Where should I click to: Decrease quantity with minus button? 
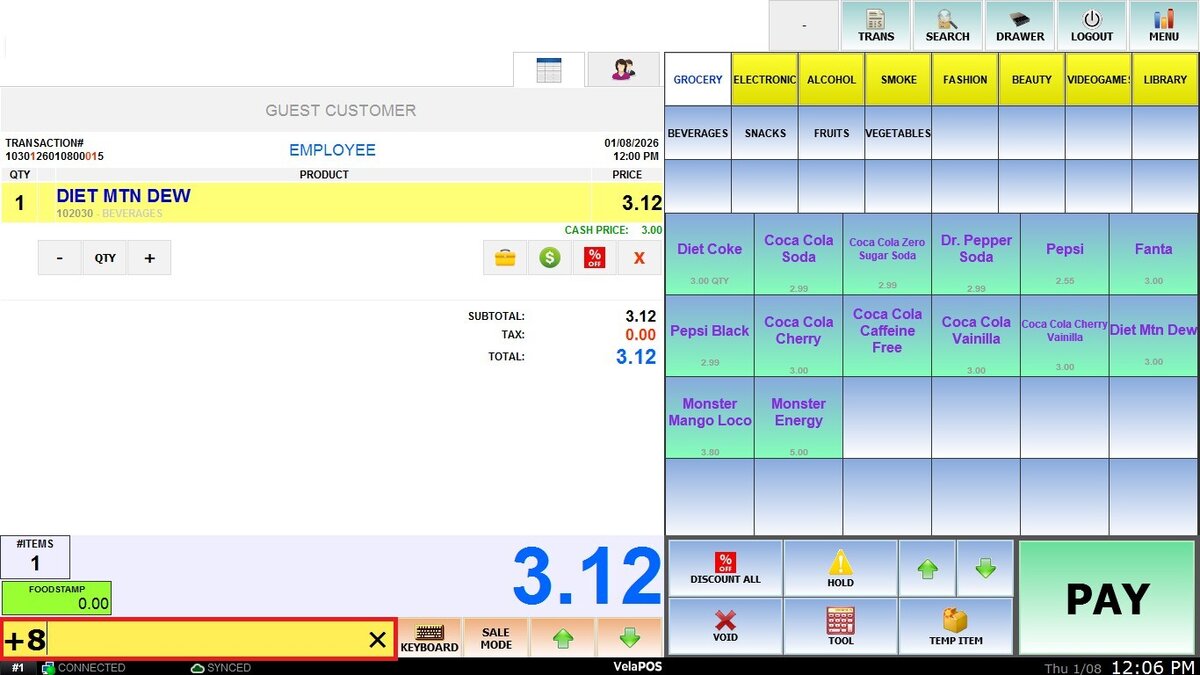click(60, 257)
